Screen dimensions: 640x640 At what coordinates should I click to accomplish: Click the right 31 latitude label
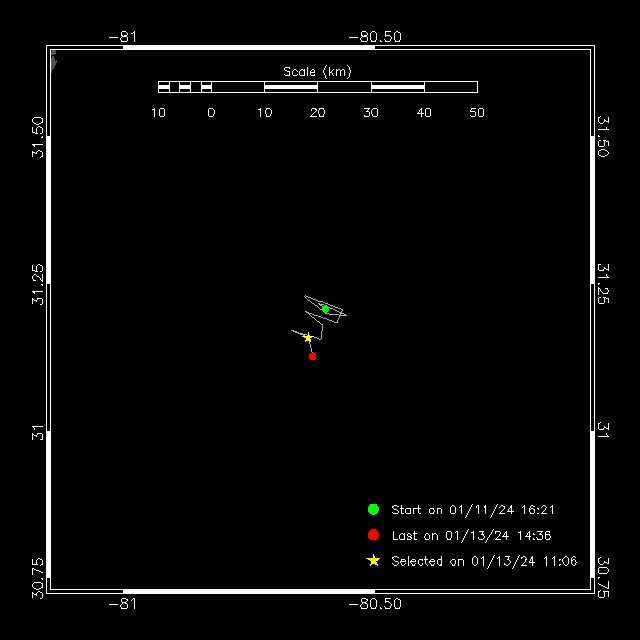click(603, 430)
